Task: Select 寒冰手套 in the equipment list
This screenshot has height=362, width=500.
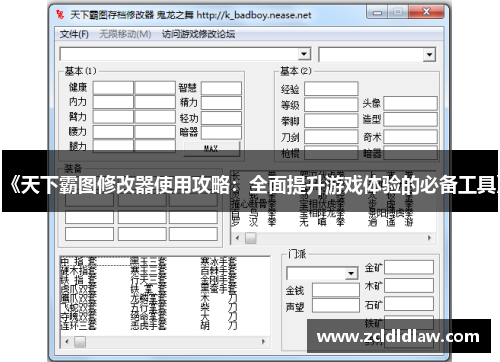Action: tap(219, 261)
